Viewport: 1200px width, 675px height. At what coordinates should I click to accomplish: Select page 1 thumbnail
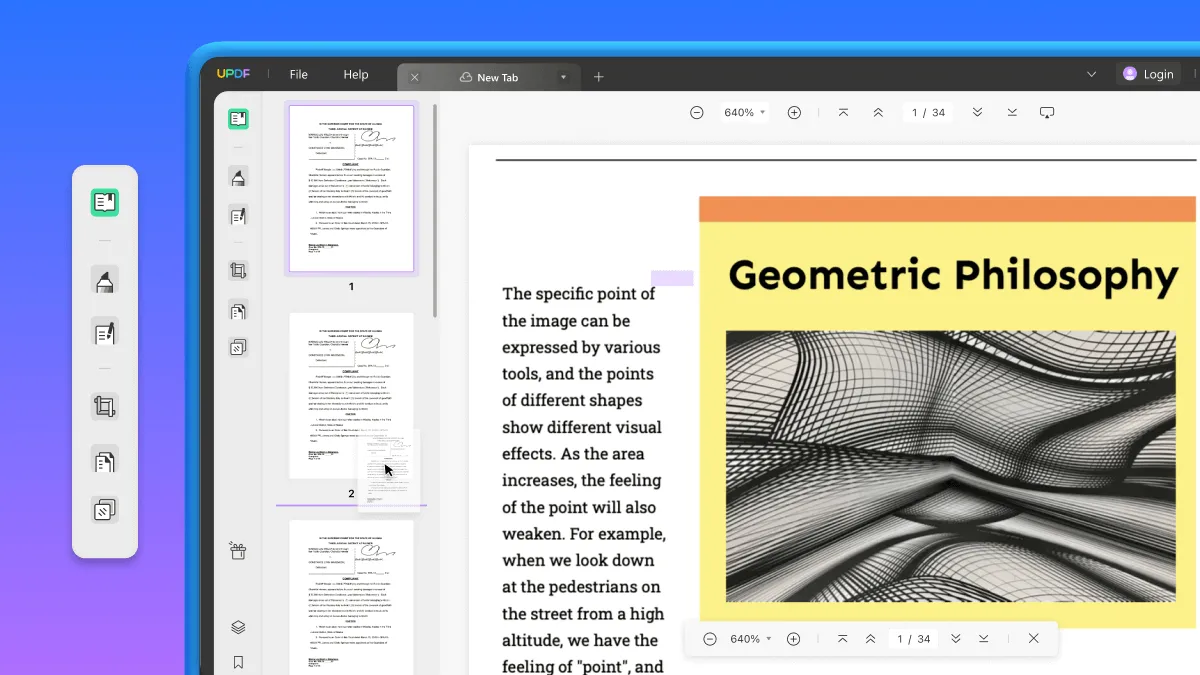click(351, 189)
